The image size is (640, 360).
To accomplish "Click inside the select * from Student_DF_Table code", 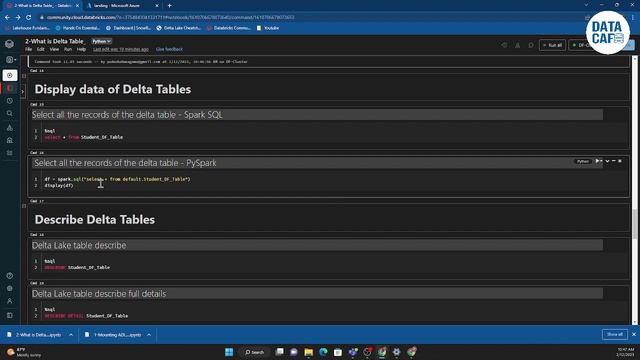I will (x=84, y=137).
